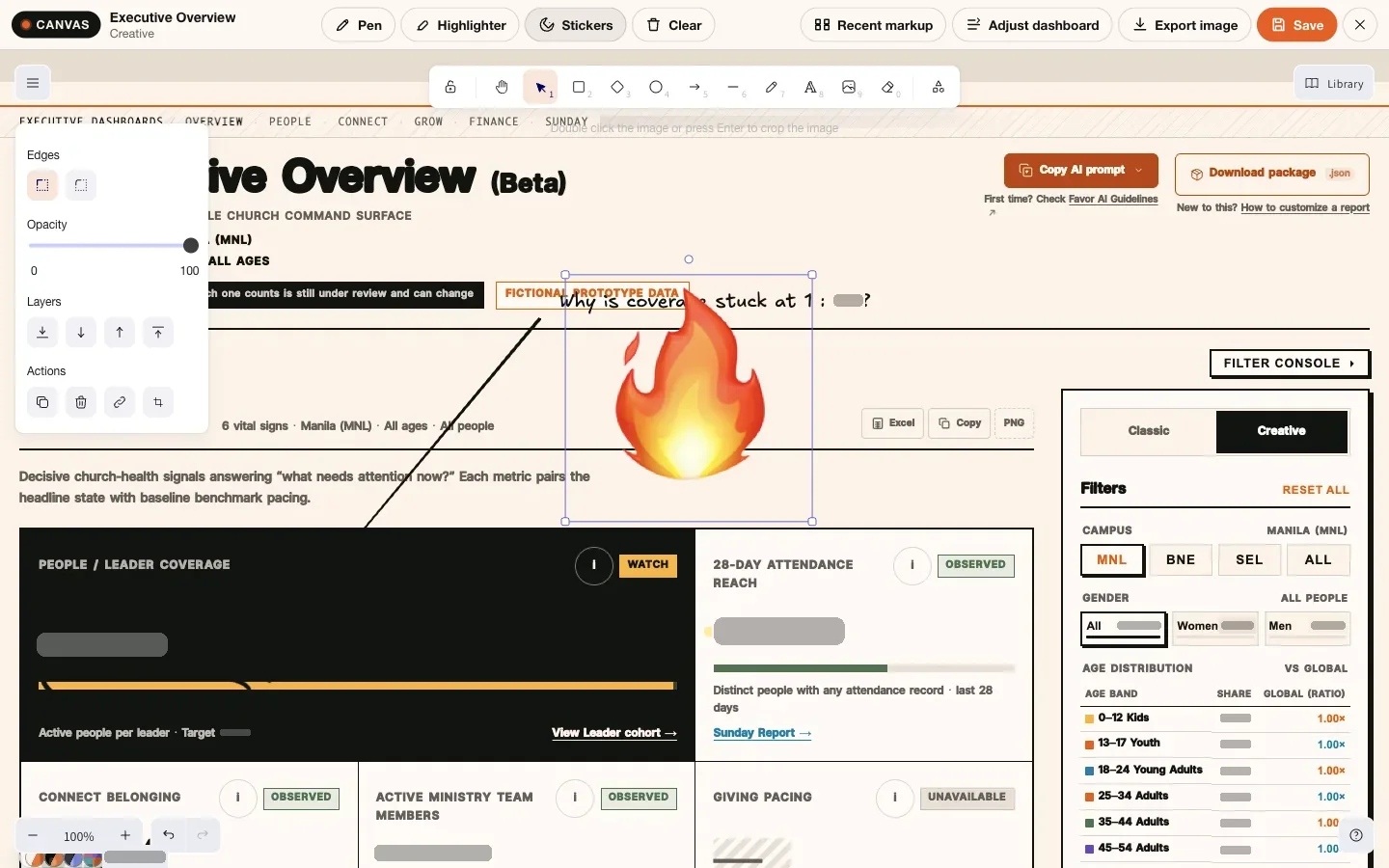Select the Ellipse shape tool

656,87
